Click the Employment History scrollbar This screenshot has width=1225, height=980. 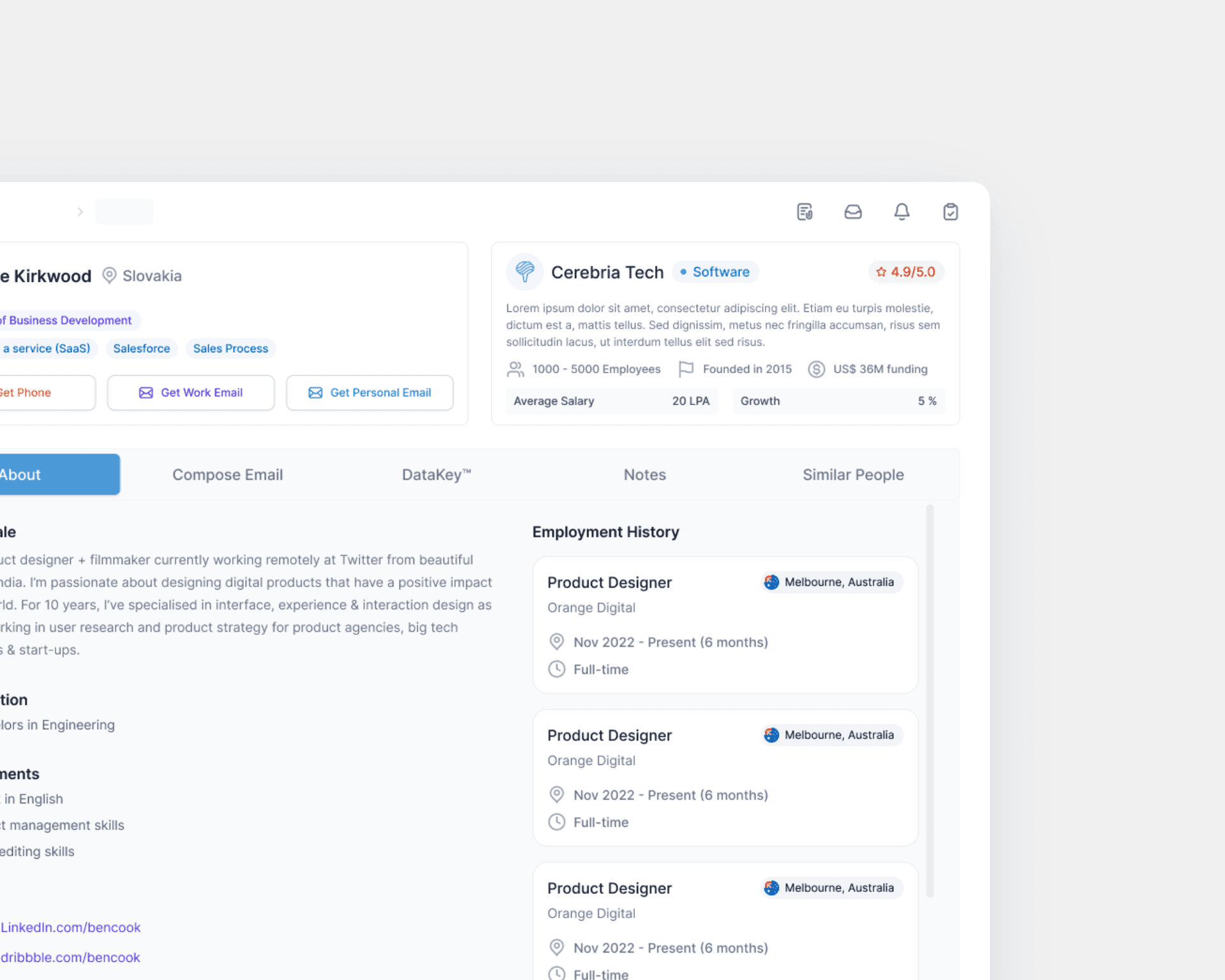click(930, 701)
